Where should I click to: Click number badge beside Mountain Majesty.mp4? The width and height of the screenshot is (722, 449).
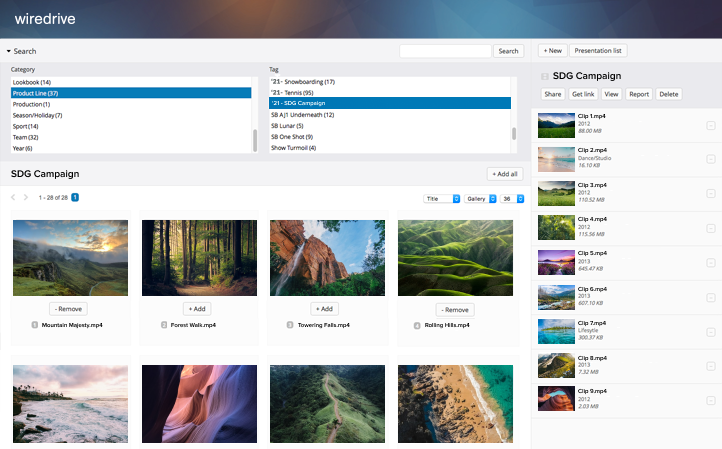coord(34,325)
